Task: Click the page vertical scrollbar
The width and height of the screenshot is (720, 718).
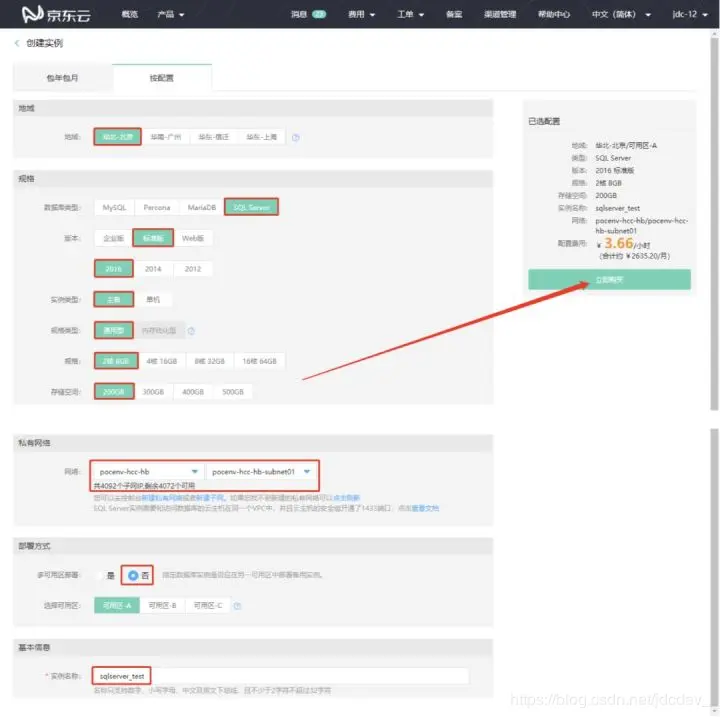Action: (x=714, y=225)
